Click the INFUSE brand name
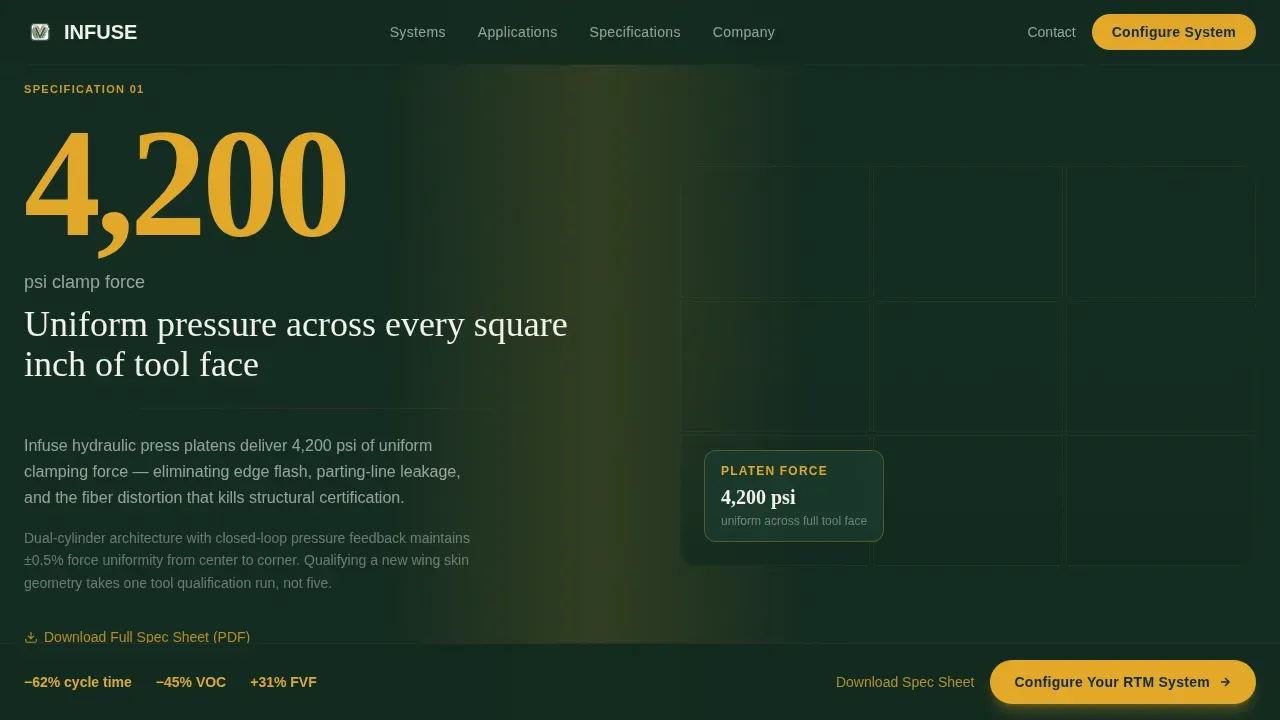Image resolution: width=1280 pixels, height=720 pixels. click(x=100, y=32)
